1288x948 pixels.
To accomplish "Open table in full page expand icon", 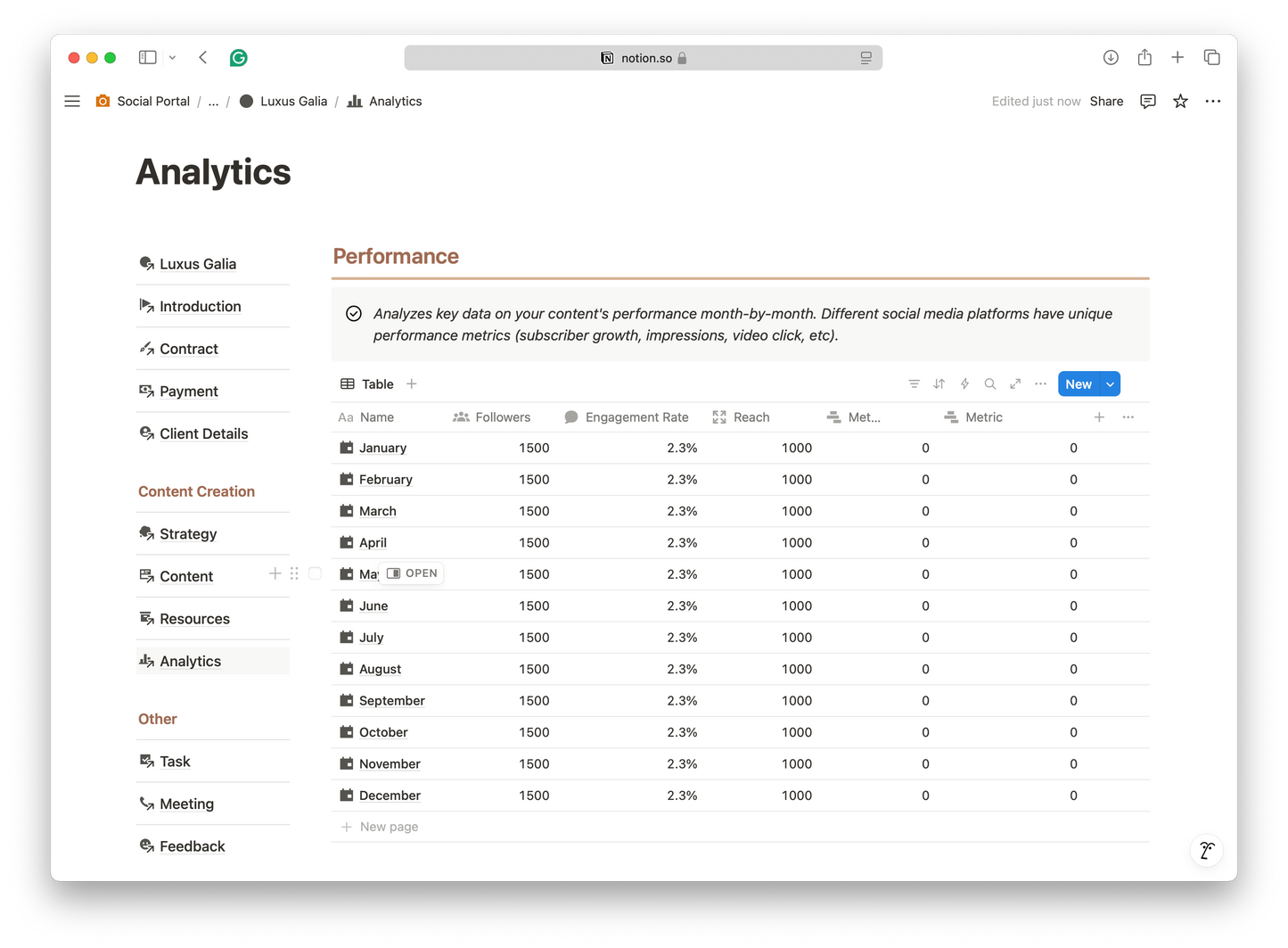I will (1015, 384).
